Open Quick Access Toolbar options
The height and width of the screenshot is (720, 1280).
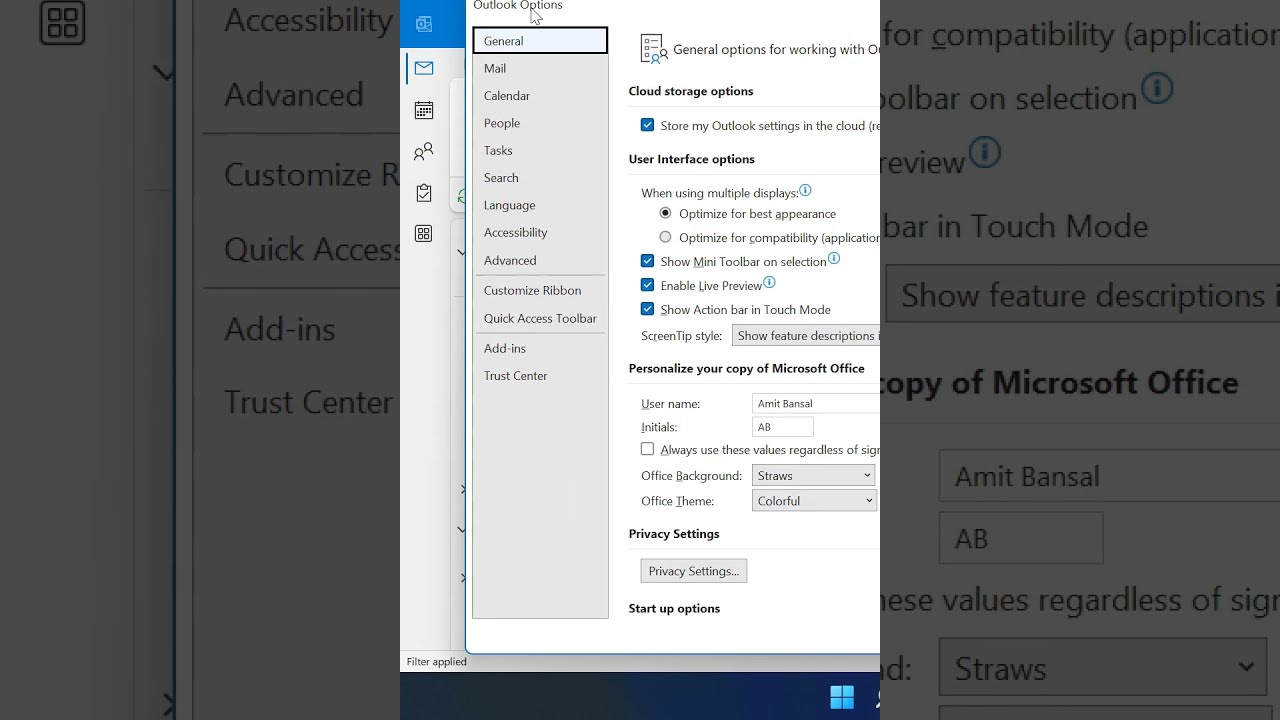(x=540, y=318)
